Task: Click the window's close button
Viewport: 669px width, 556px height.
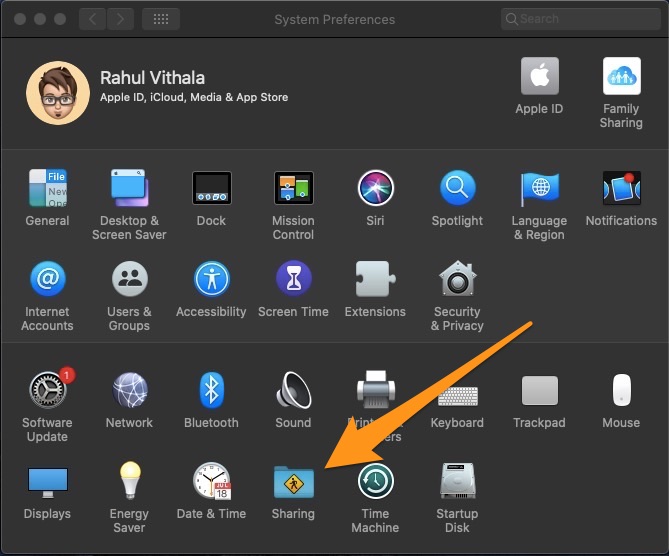Action: (20, 19)
